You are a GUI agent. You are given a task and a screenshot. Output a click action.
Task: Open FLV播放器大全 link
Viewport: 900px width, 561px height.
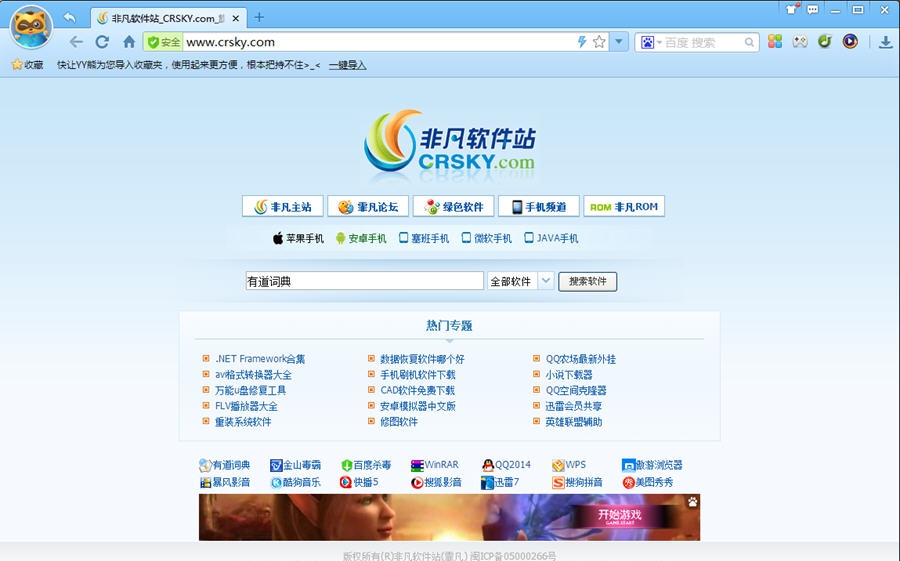click(x=246, y=407)
